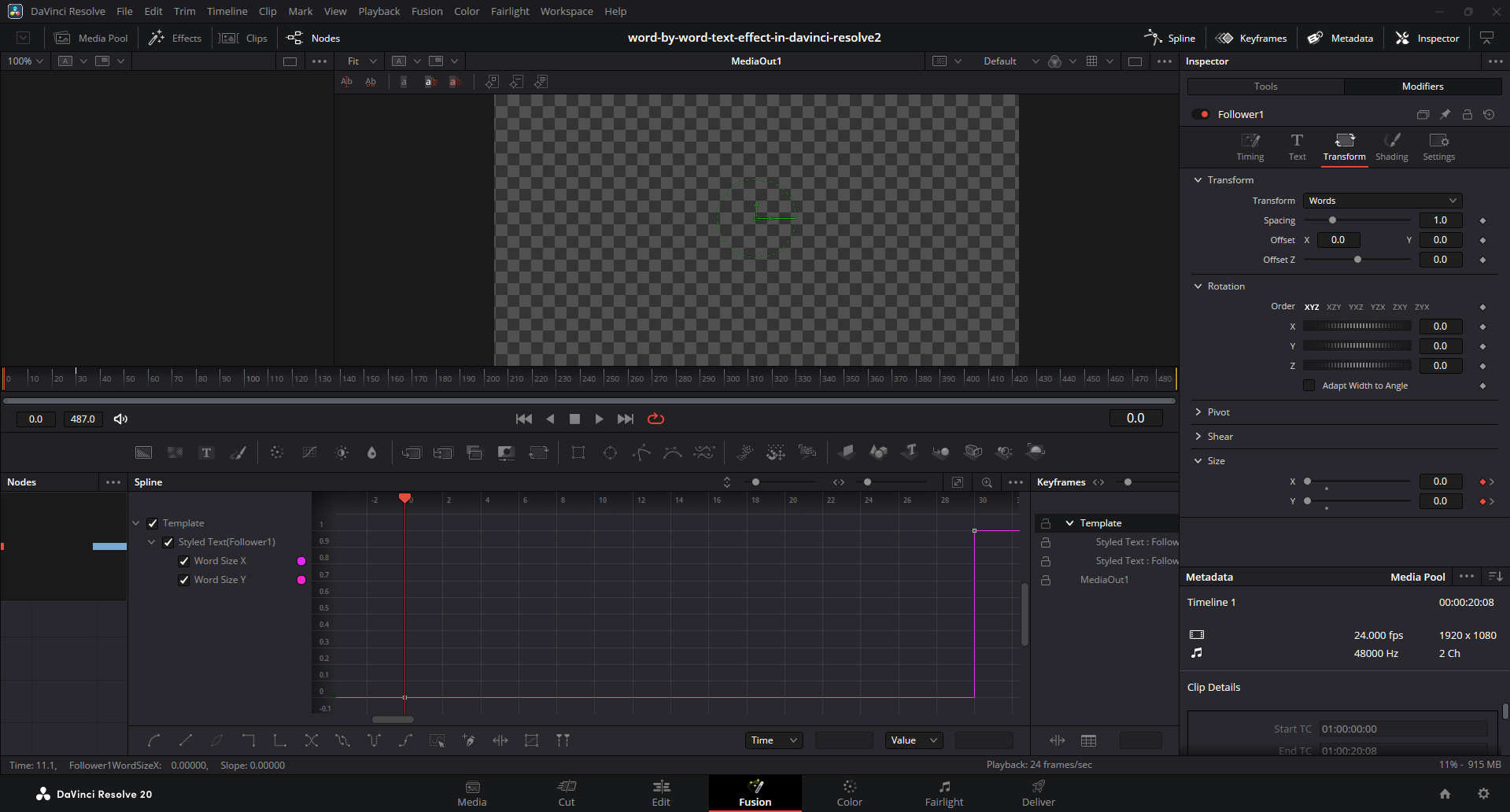Open the Fusion menu
The height and width of the screenshot is (812, 1510).
coord(426,11)
